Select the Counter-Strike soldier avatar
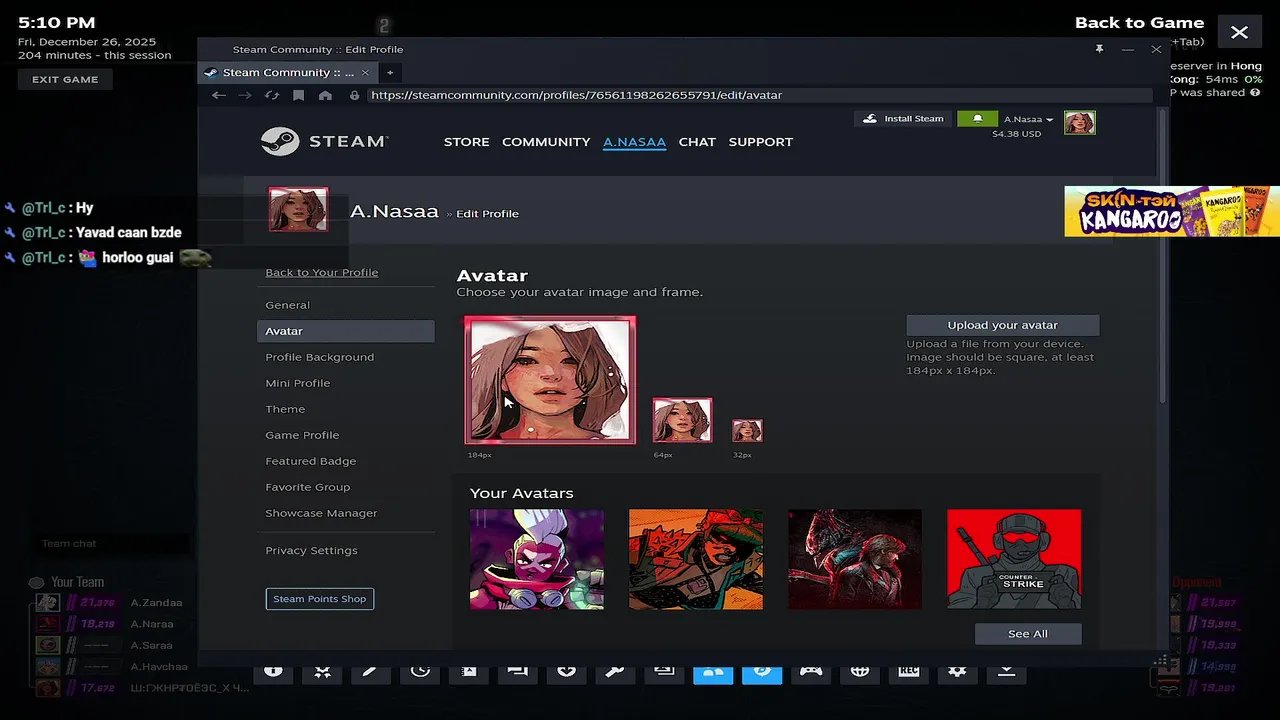Screen dimensions: 1280x720 click(1014, 559)
